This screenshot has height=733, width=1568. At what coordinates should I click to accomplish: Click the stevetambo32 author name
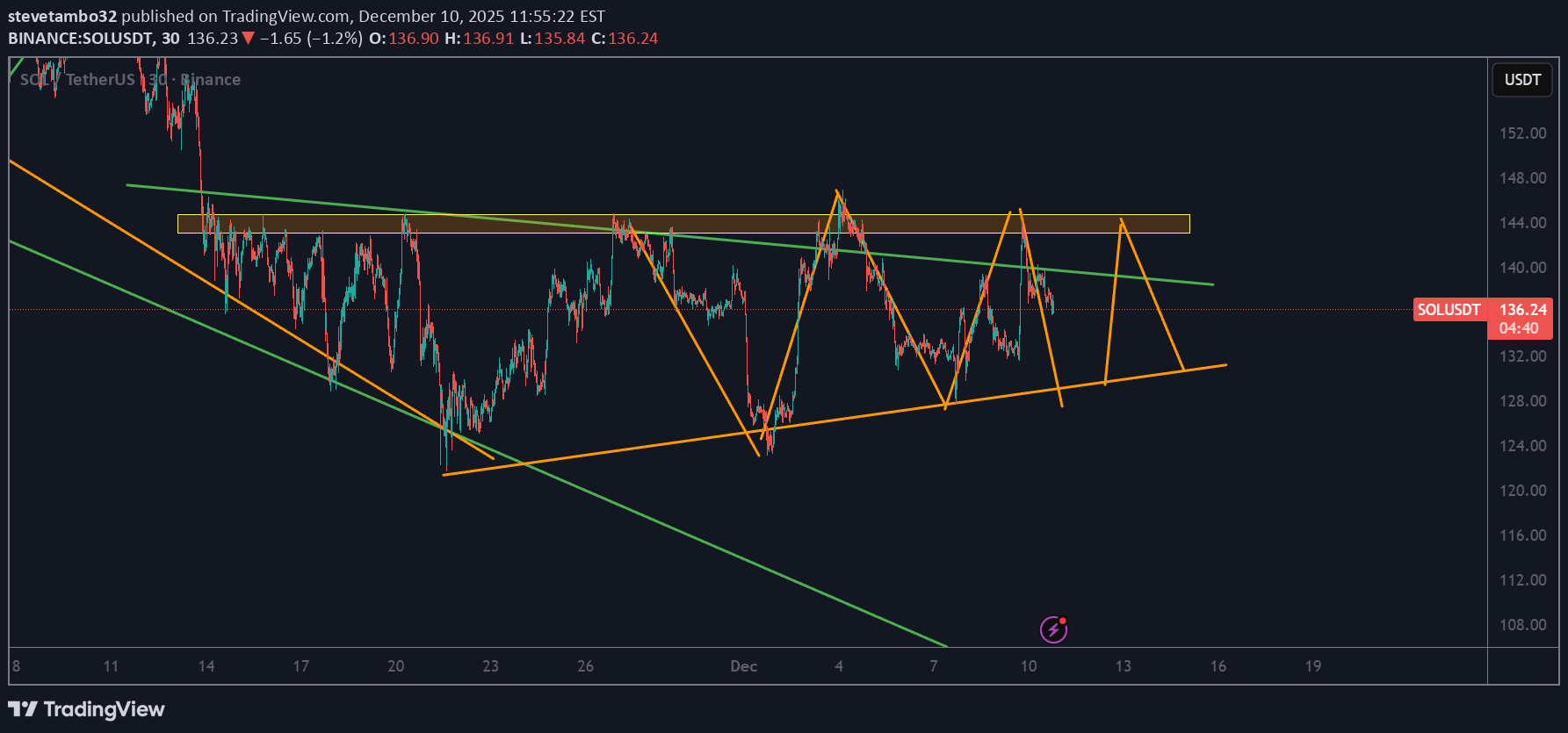coord(61,16)
